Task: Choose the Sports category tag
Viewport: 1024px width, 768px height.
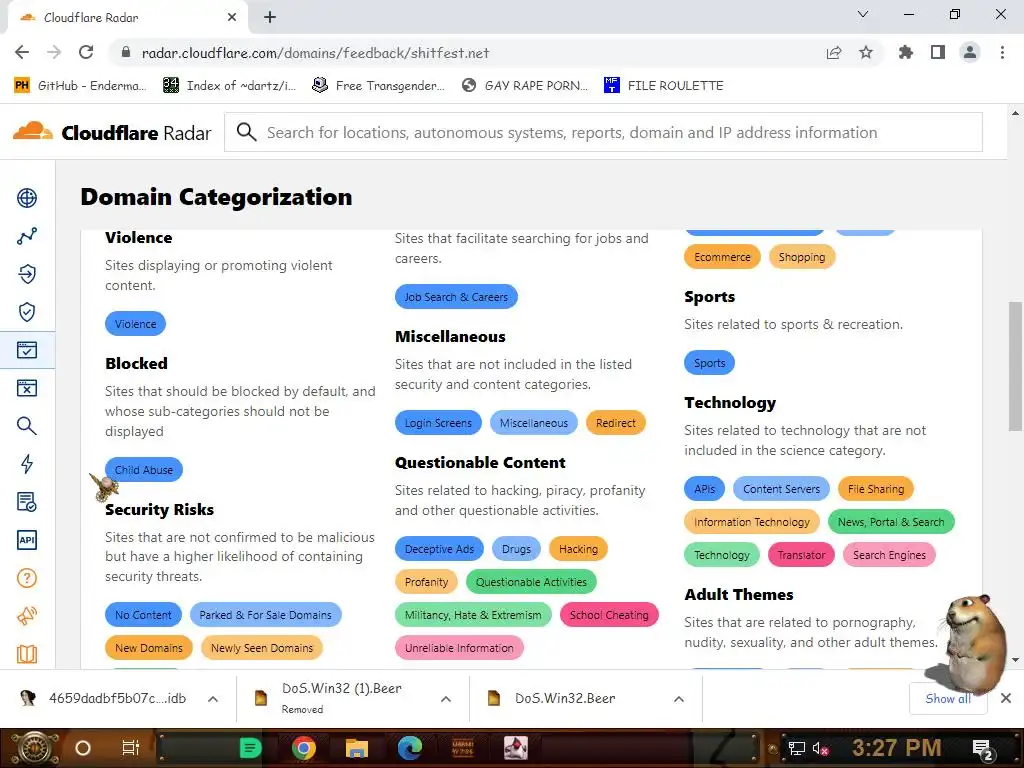Action: point(709,362)
